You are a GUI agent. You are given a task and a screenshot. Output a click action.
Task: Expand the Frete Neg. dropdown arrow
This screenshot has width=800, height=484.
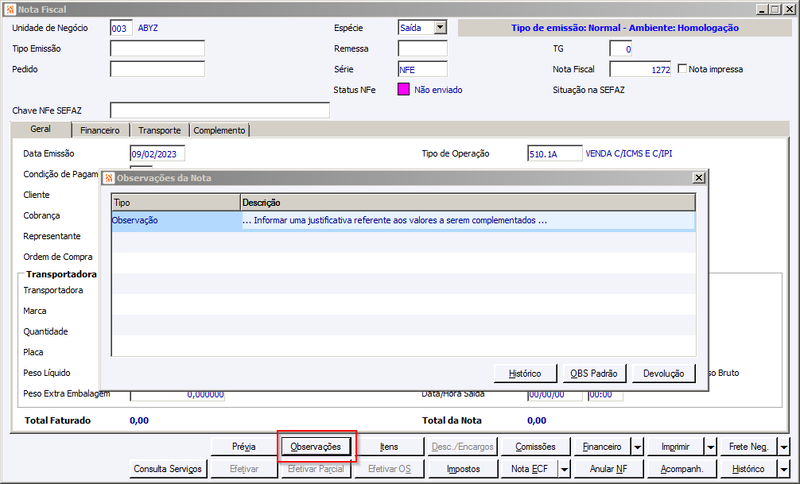point(784,447)
